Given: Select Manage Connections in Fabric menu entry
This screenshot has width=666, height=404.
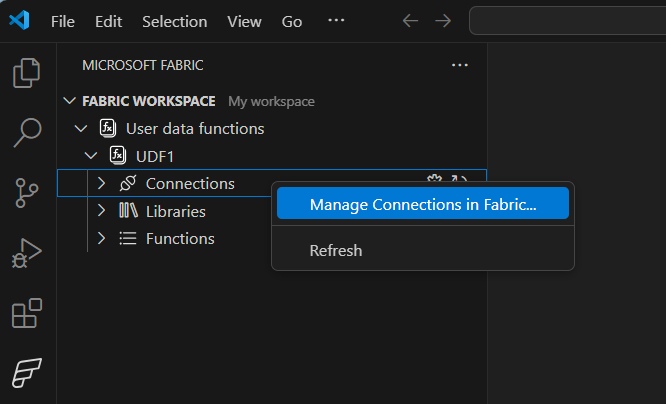Looking at the screenshot, I should point(423,204).
